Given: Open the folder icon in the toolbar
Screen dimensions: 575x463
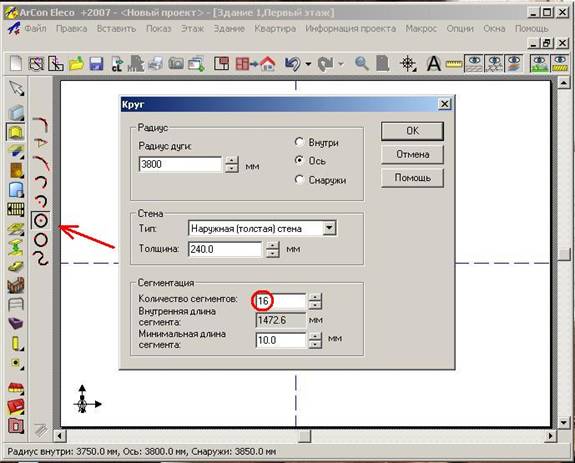Looking at the screenshot, I should click(x=77, y=64).
